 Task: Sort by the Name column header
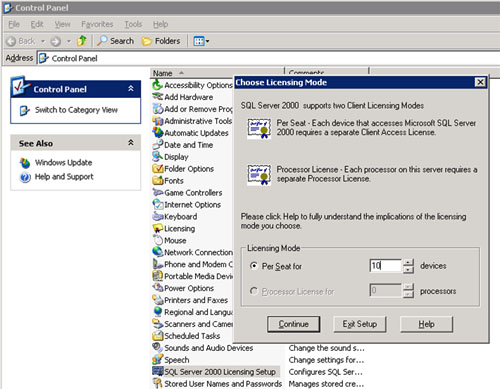click(x=217, y=73)
